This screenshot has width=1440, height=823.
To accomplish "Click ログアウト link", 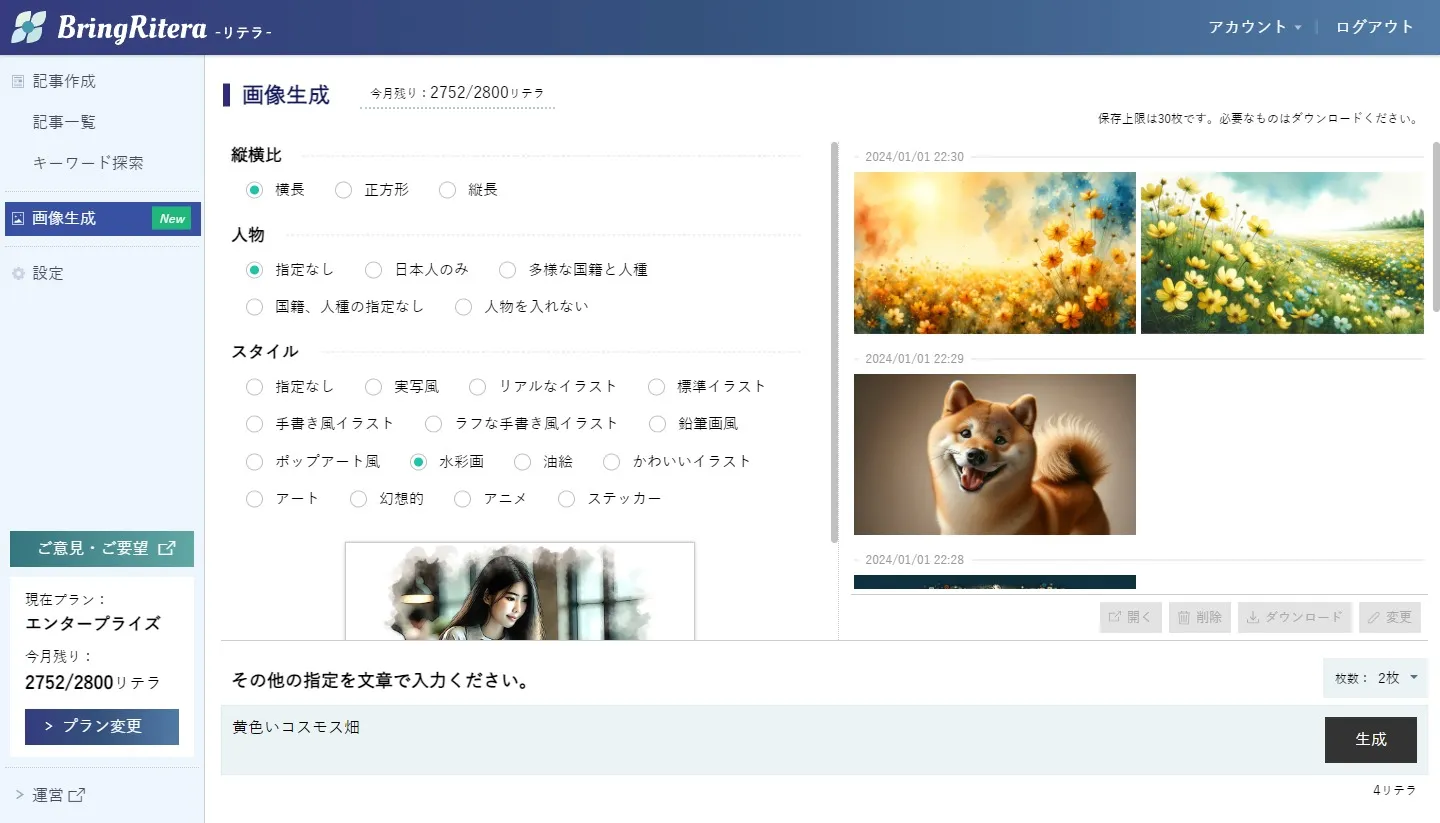I will [1375, 27].
